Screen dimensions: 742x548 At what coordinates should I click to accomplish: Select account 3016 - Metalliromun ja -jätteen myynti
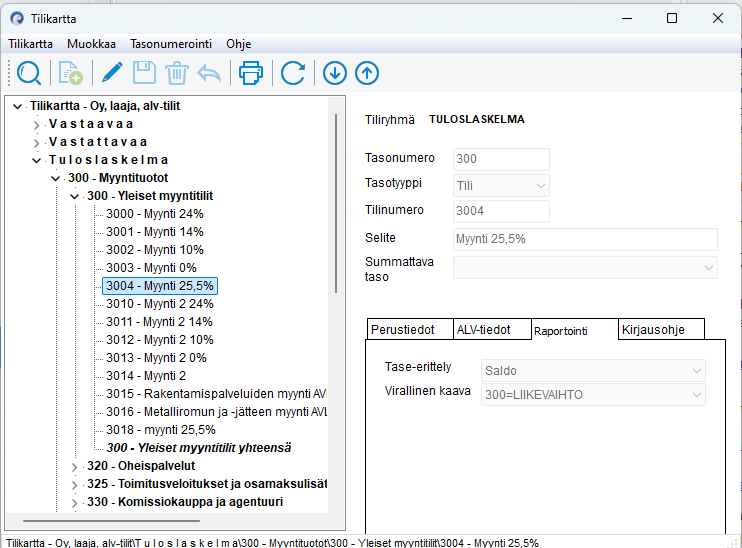point(216,412)
